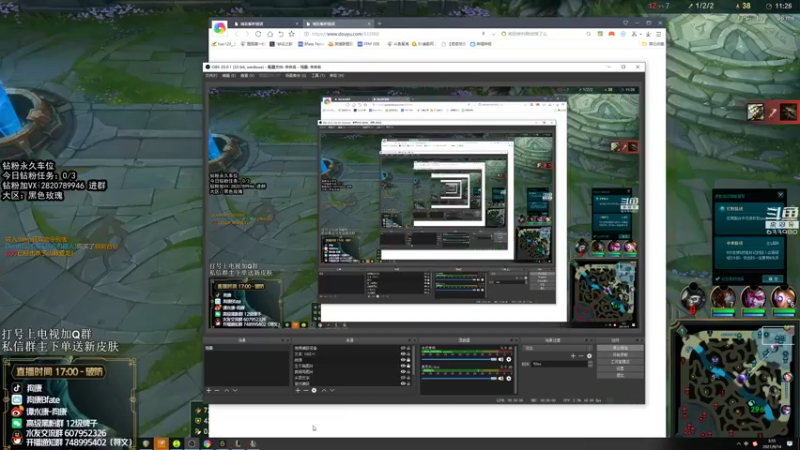Add a new source in Sources panel
The width and height of the screenshot is (800, 450).
point(297,390)
